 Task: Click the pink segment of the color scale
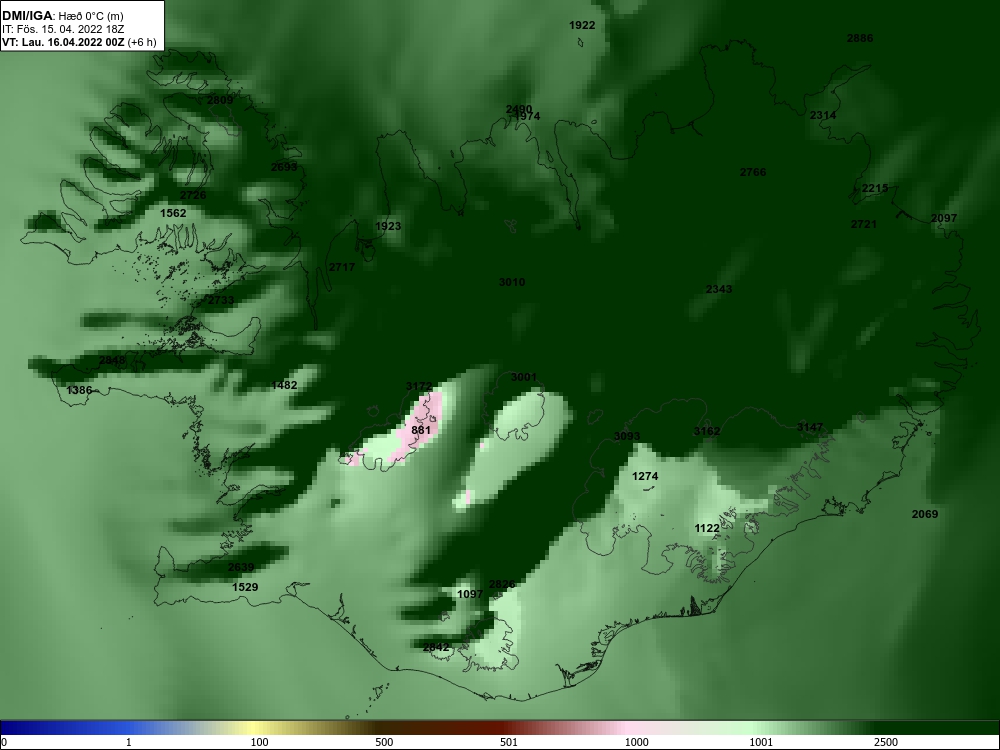pyautogui.click(x=628, y=728)
